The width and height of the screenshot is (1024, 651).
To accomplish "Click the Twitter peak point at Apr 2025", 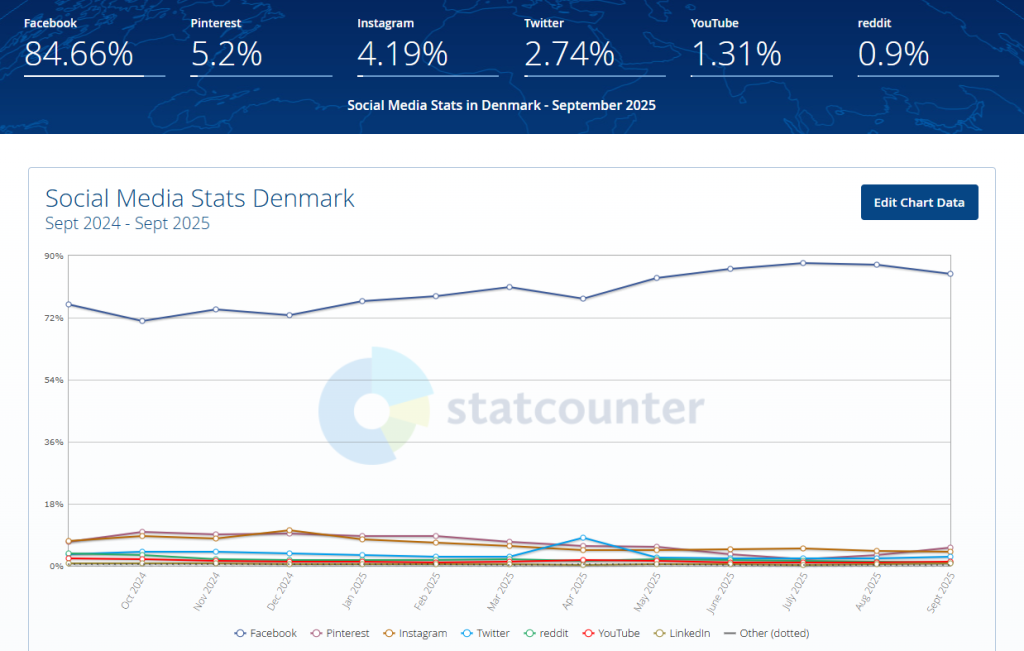I will point(583,538).
